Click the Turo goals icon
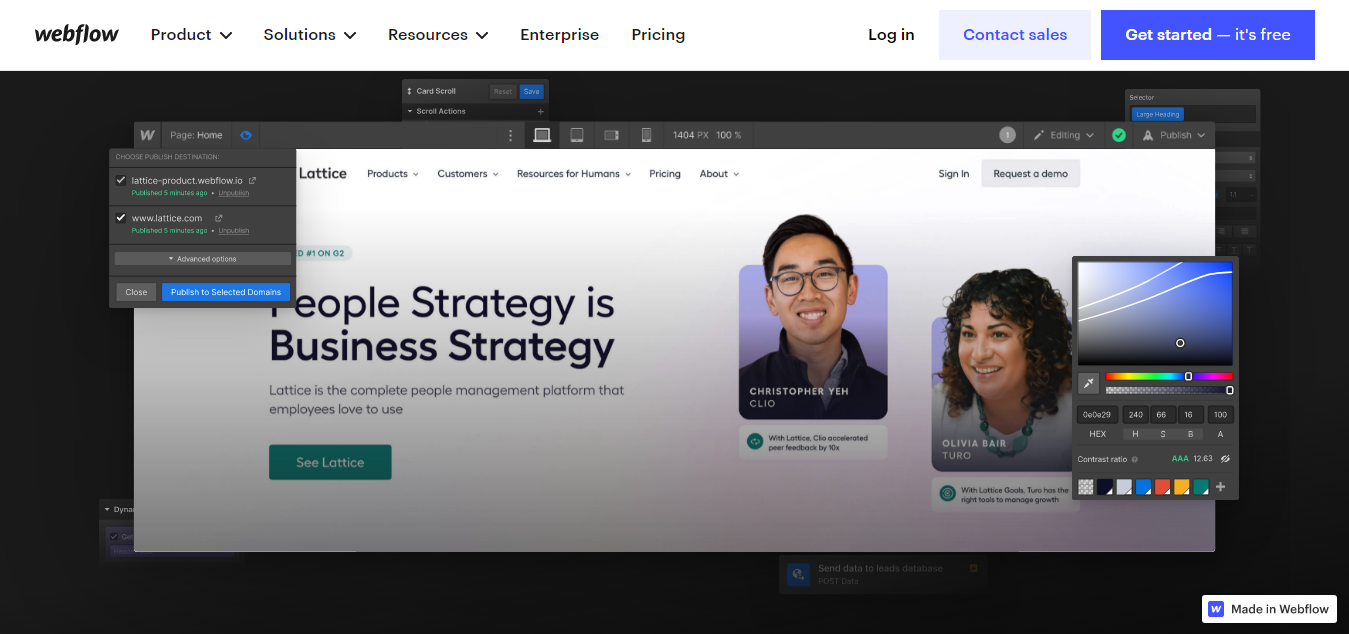 pos(947,493)
